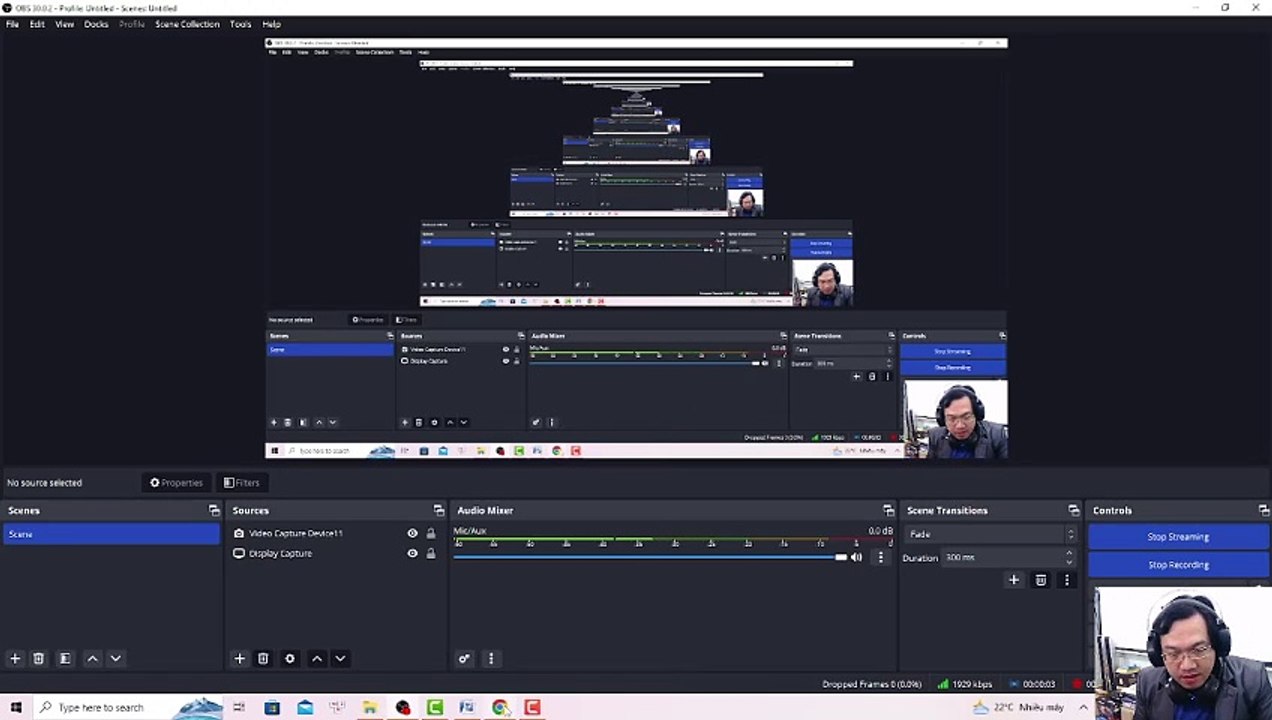The width and height of the screenshot is (1272, 720).
Task: Undock the Scenes panel
Action: tap(214, 510)
